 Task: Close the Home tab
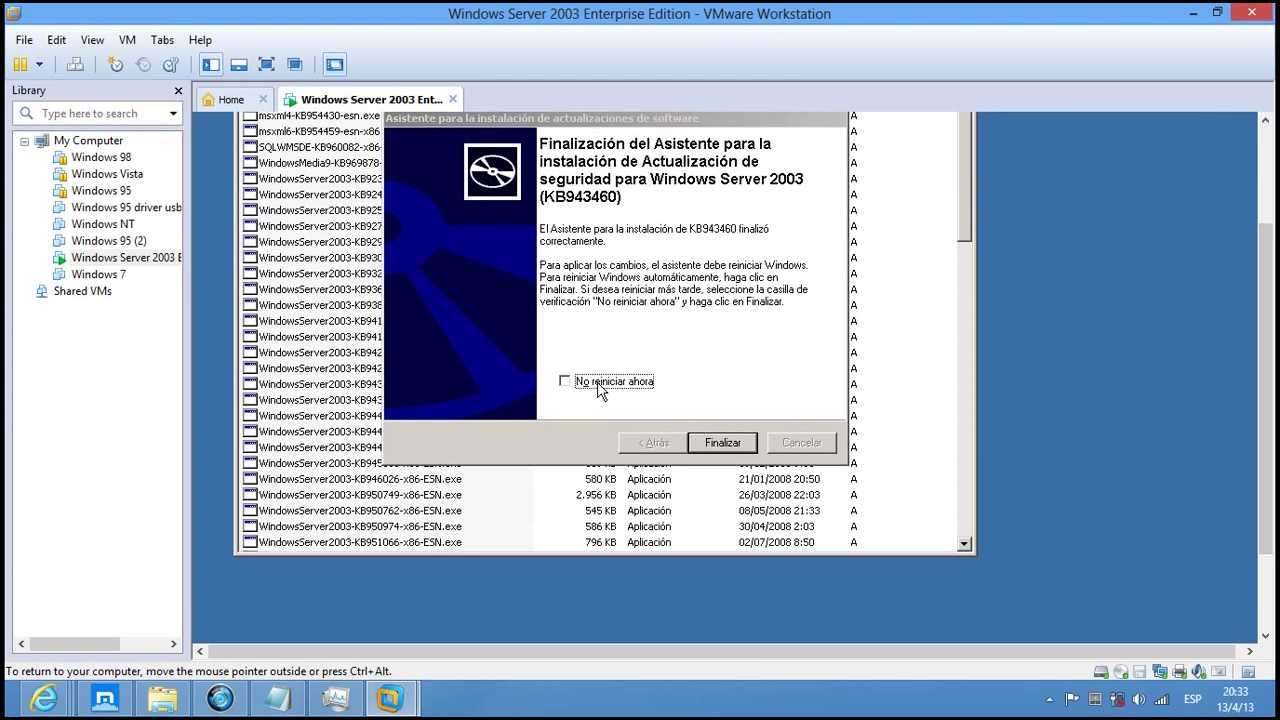click(x=264, y=99)
